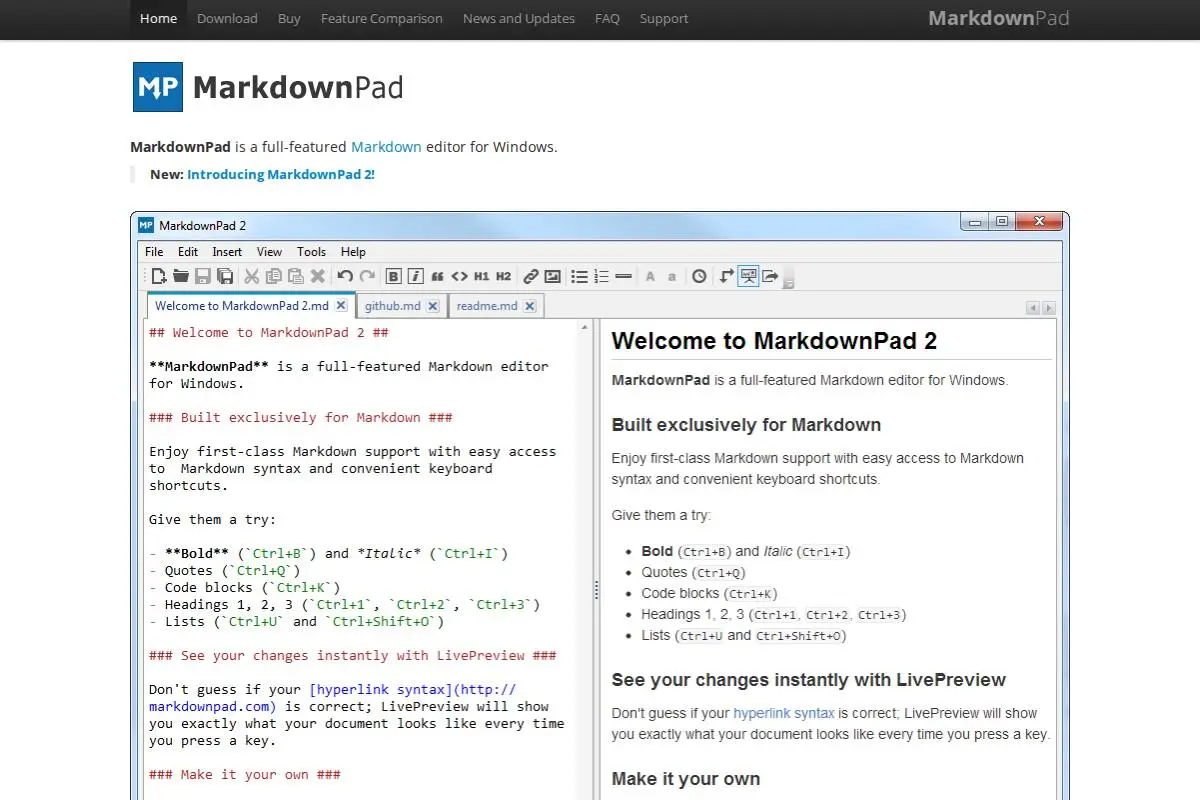Apply bold formatting with the B icon
This screenshot has height=800, width=1200.
[393, 276]
